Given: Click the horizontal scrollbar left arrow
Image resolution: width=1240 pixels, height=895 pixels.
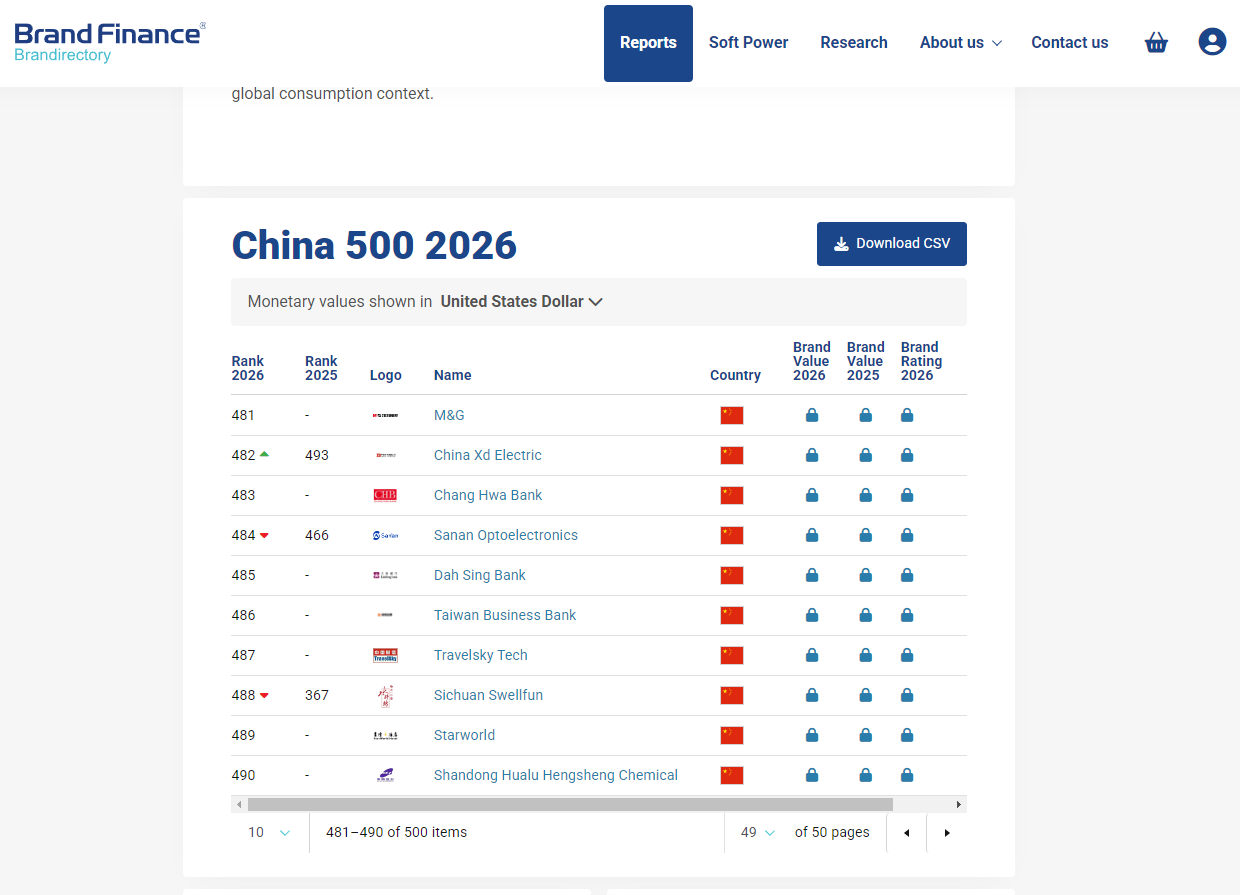Looking at the screenshot, I should (238, 804).
